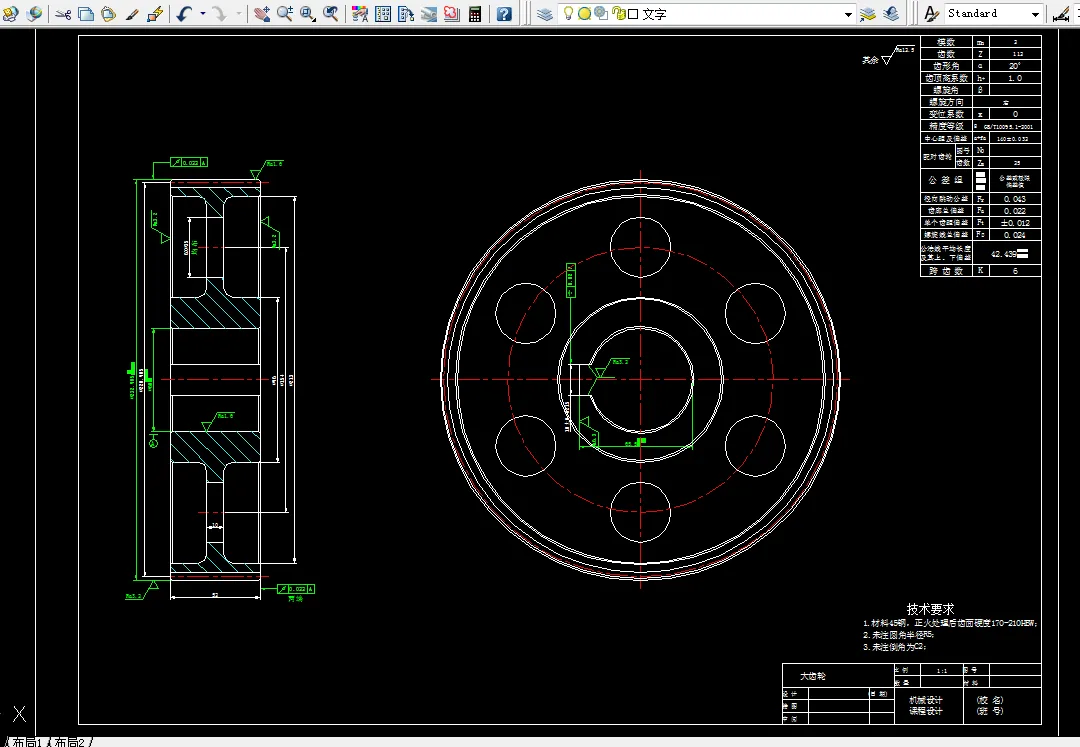This screenshot has height=747, width=1080.
Task: Activate the Pan hand tool
Action: (262, 14)
